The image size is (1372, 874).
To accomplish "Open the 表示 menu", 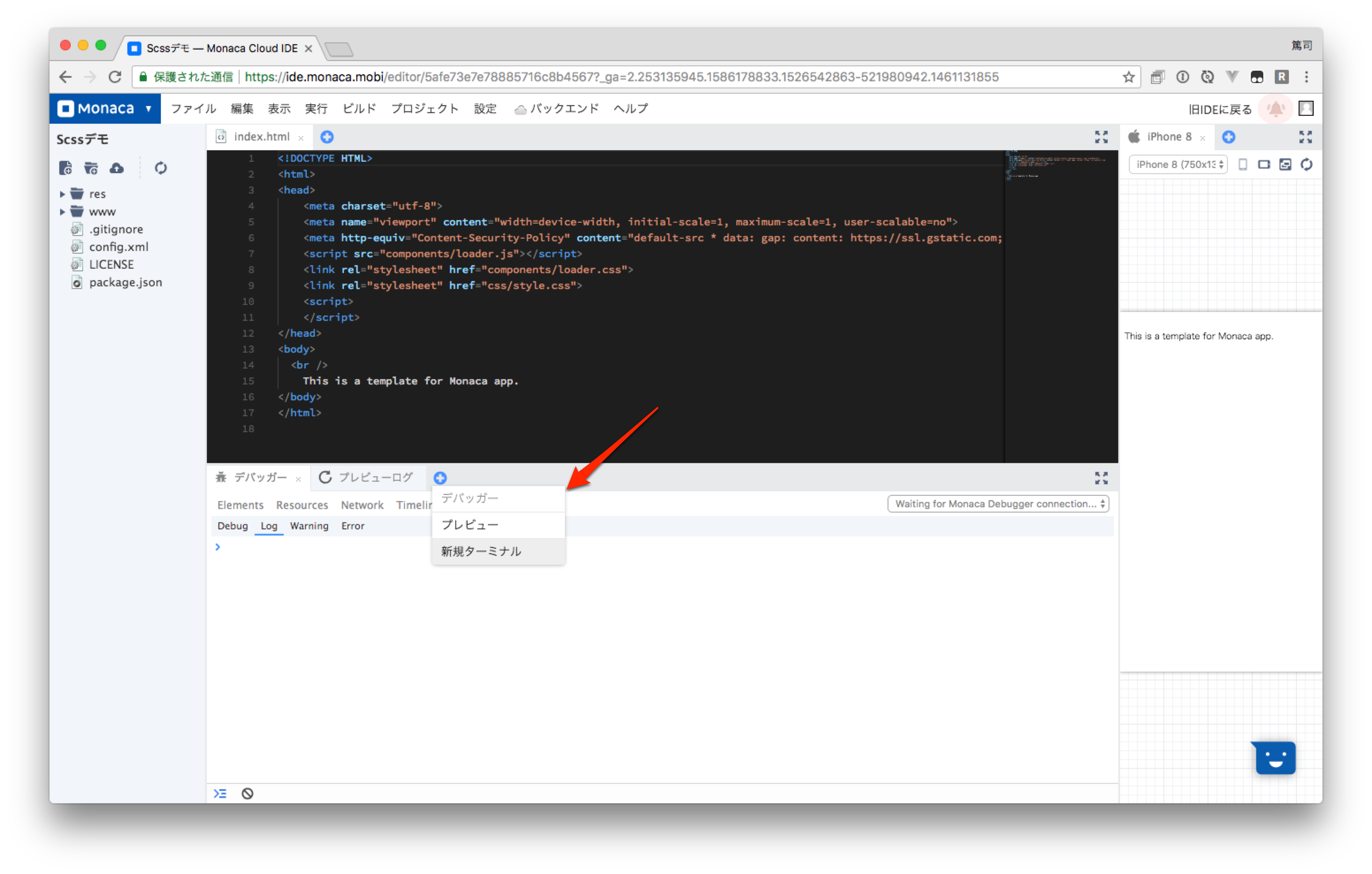I will pyautogui.click(x=279, y=108).
